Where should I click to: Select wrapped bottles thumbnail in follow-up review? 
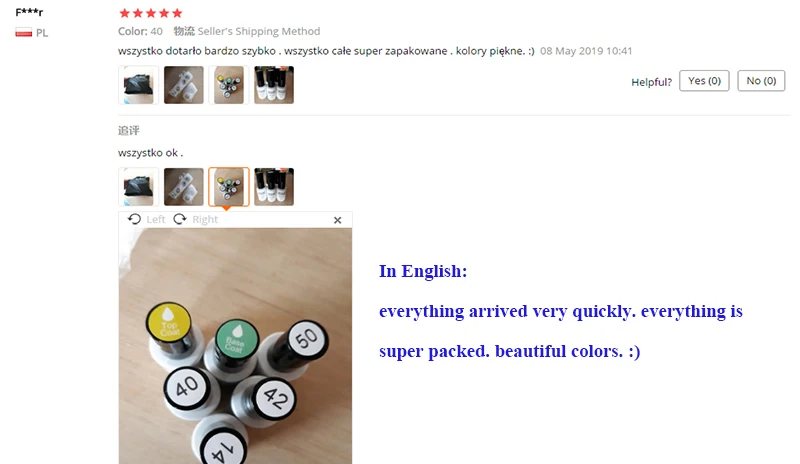184,187
